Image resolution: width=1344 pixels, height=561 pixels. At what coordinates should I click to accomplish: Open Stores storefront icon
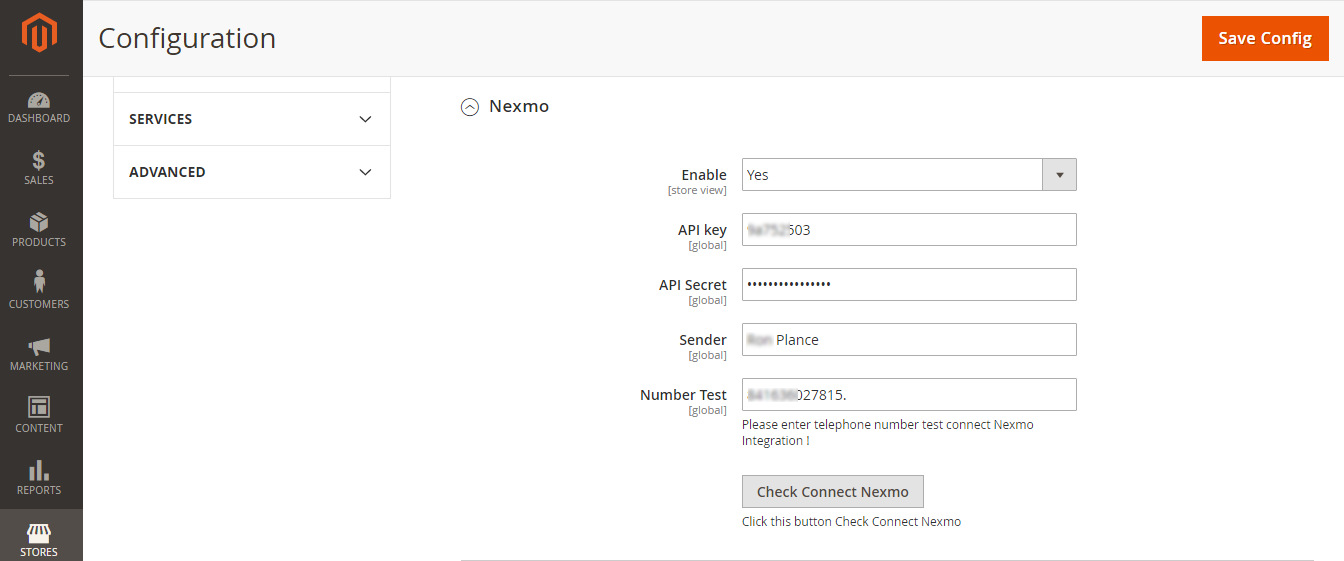39,532
